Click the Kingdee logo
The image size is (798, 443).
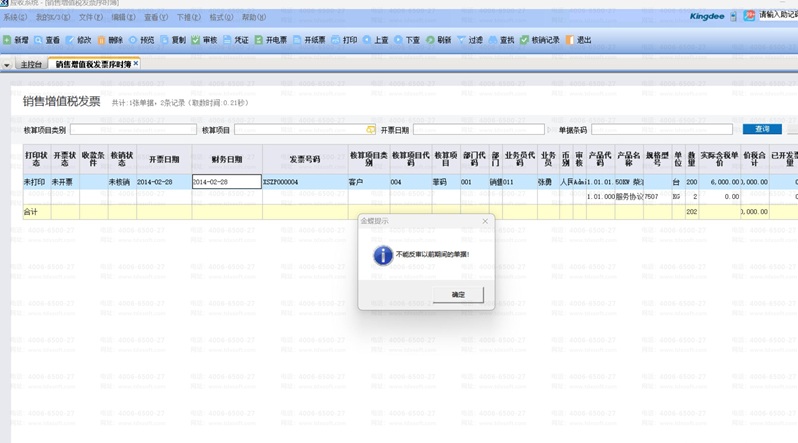tap(707, 16)
